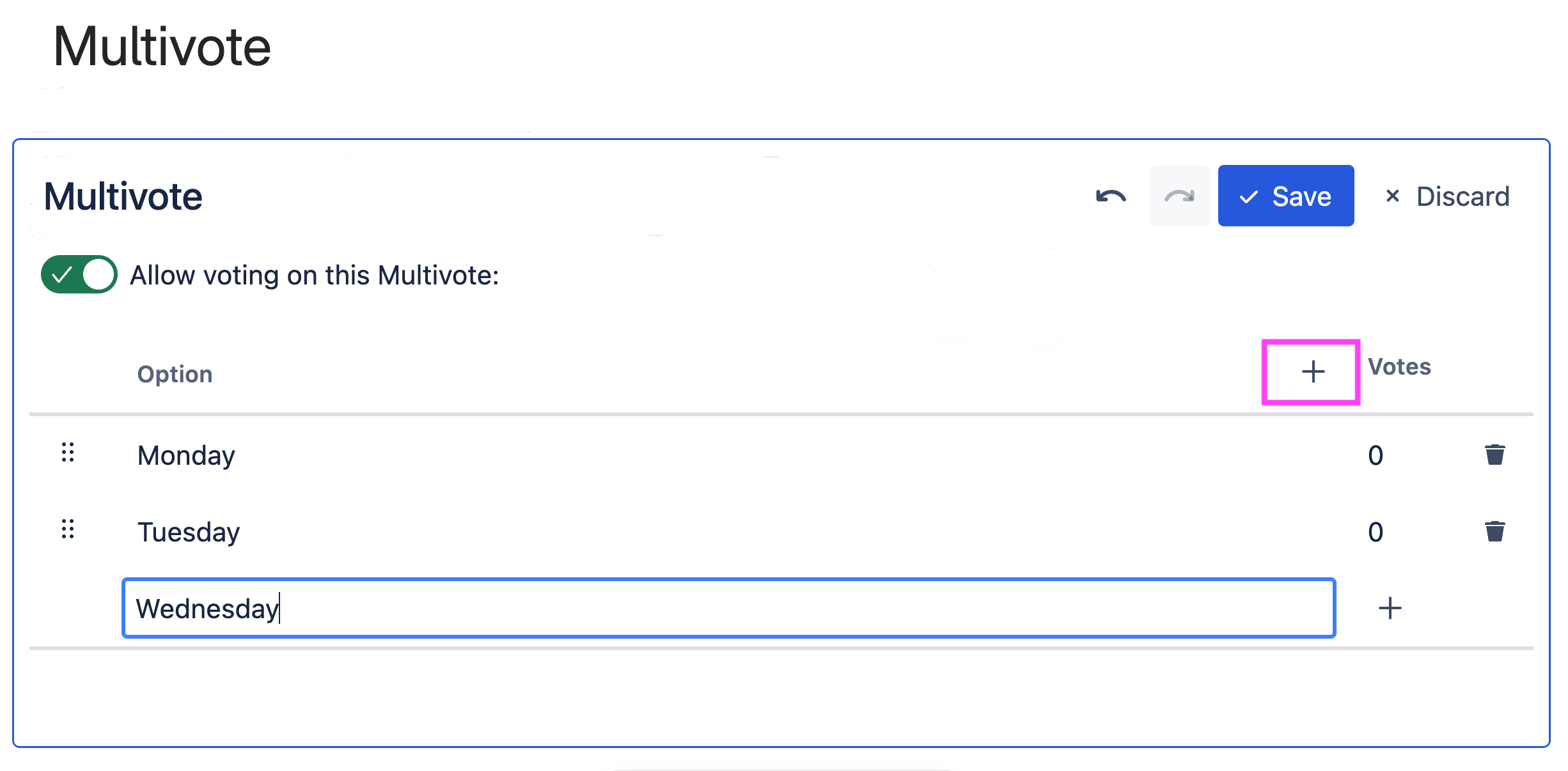Delete the Tuesday option with trash icon
Image resolution: width=1568 pixels, height=771 pixels.
[x=1494, y=532]
